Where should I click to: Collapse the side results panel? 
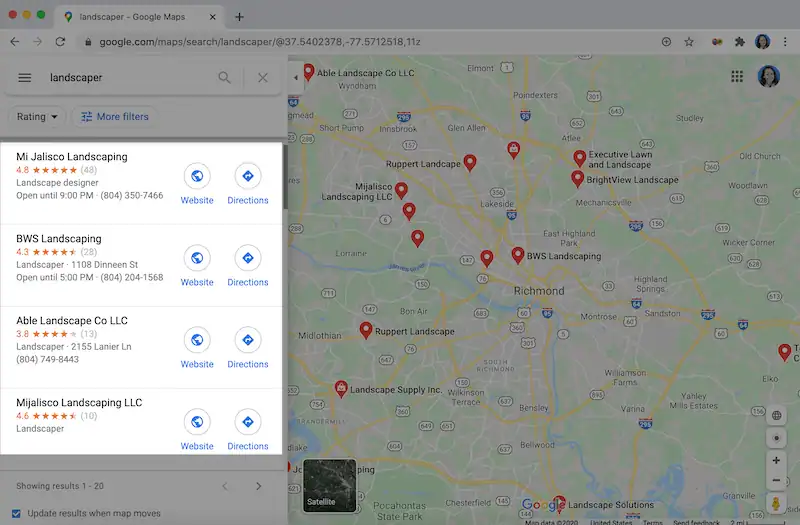[295, 78]
